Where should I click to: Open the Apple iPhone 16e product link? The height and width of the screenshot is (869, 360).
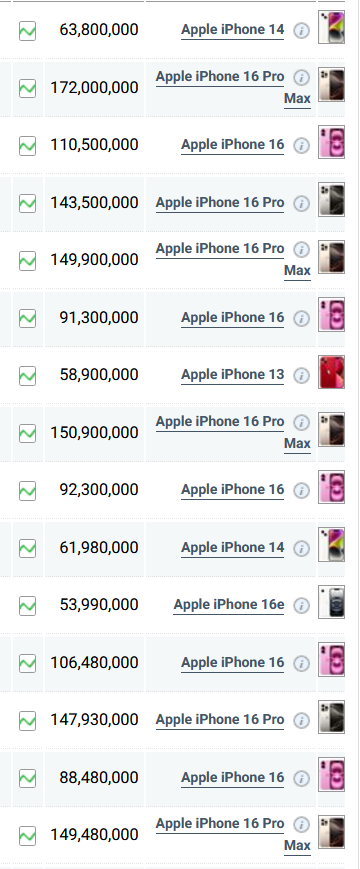pyautogui.click(x=229, y=605)
